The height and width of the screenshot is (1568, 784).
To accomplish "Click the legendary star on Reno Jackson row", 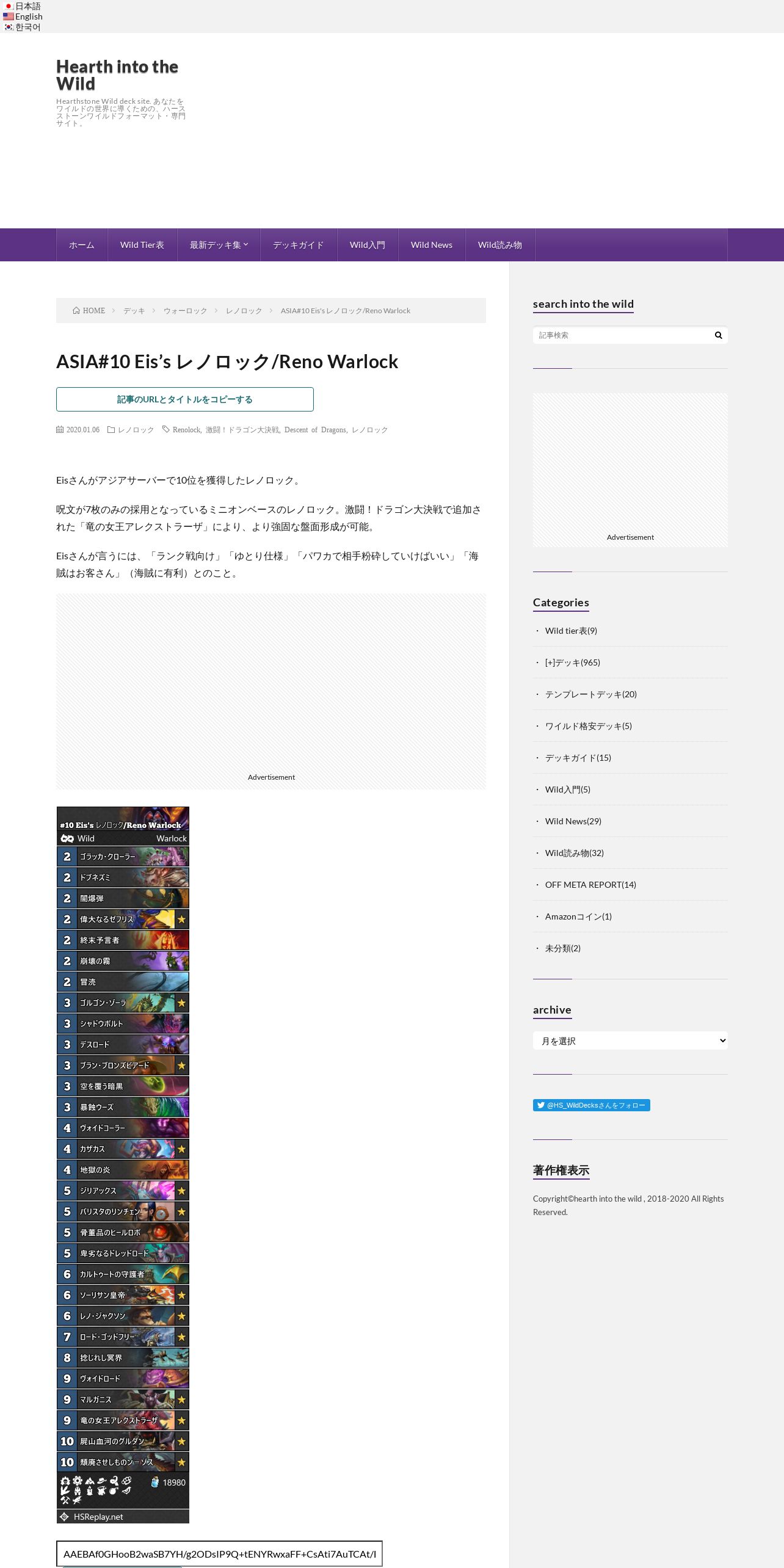I will coord(181,1316).
